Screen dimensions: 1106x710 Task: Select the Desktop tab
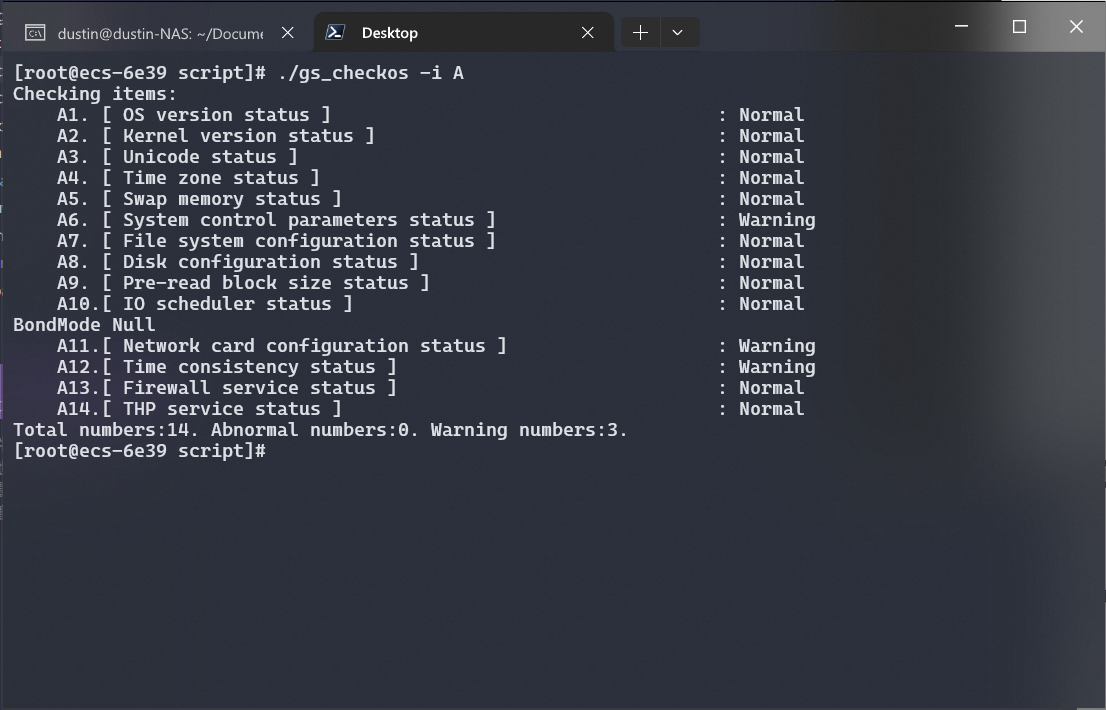[x=390, y=33]
